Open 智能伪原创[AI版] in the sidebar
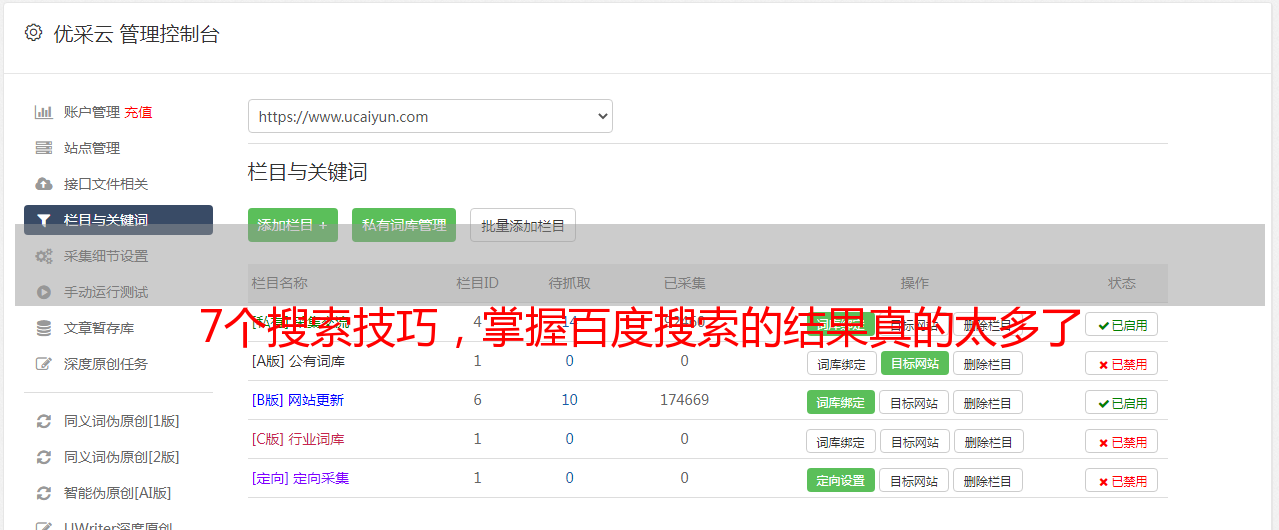The width and height of the screenshot is (1279, 530). [118, 493]
